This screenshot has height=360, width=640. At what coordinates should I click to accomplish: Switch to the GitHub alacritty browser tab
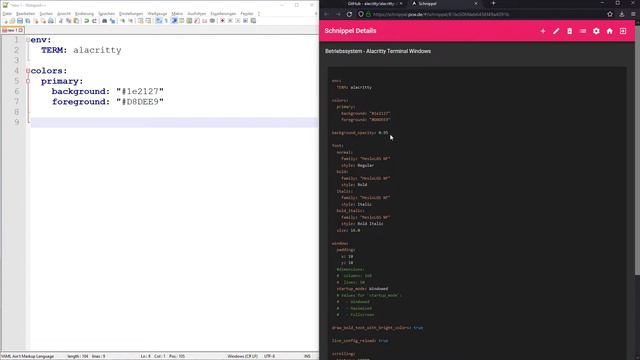pyautogui.click(x=371, y=3)
